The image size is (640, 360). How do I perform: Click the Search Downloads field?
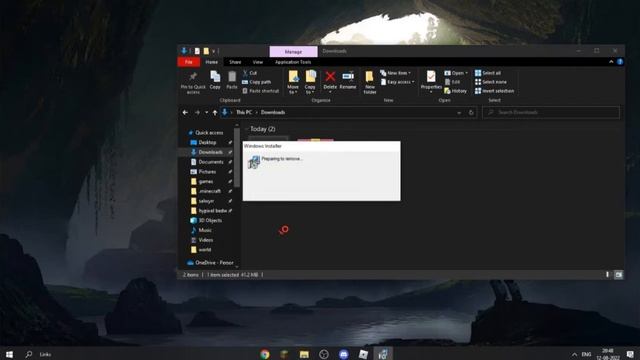551,112
